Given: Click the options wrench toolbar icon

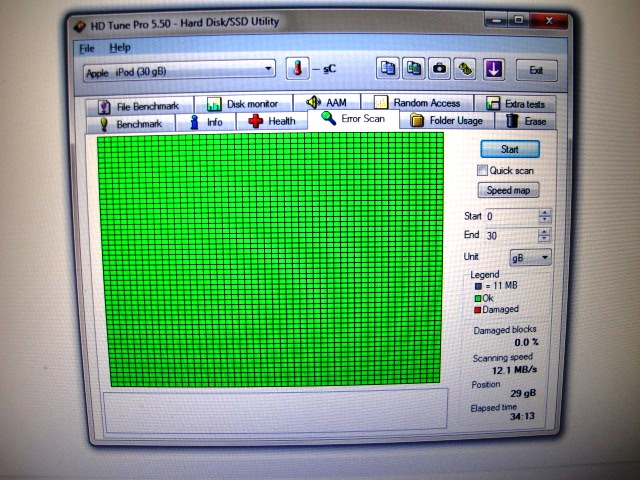Looking at the screenshot, I should [465, 69].
